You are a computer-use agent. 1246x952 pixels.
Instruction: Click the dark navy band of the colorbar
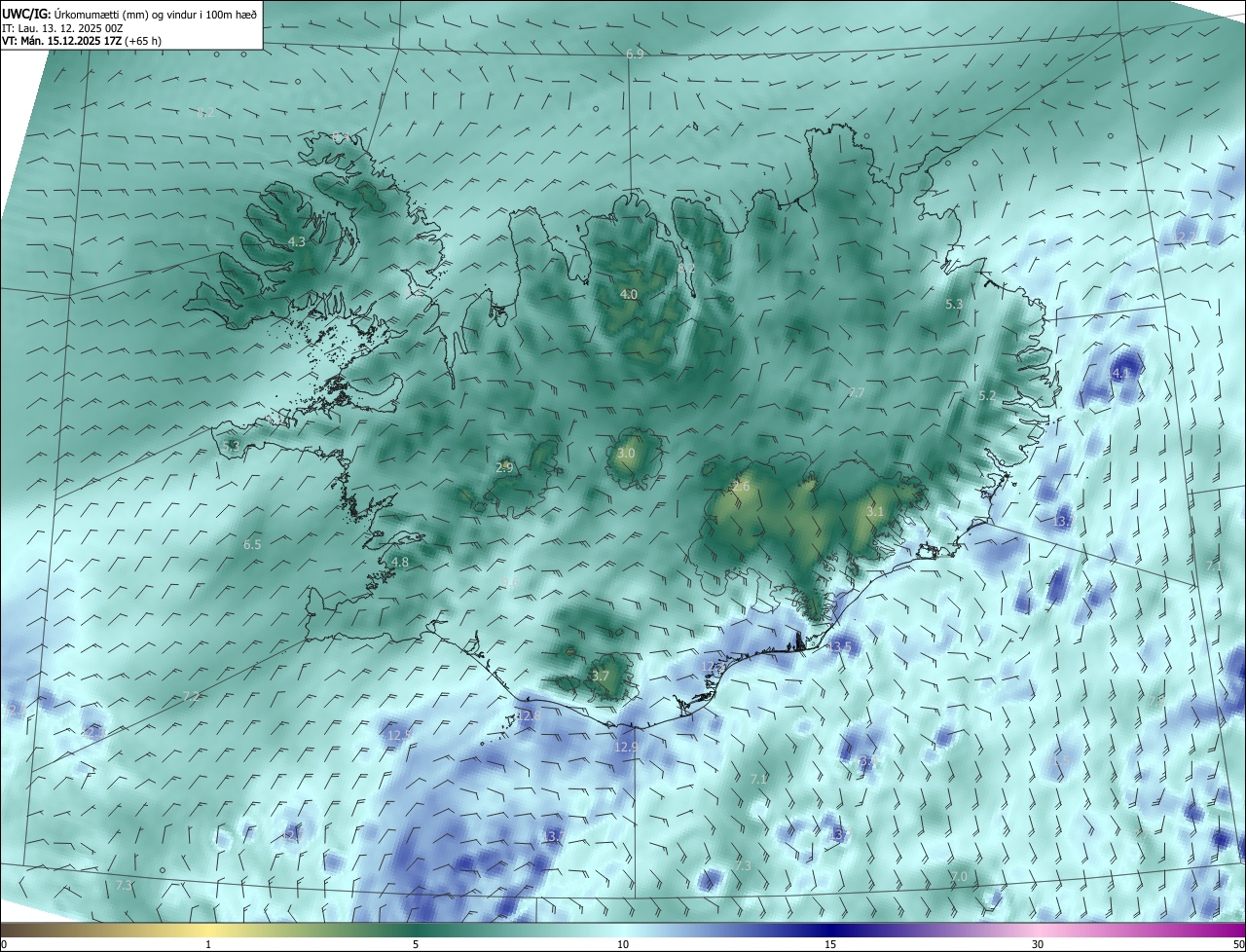coord(830,931)
